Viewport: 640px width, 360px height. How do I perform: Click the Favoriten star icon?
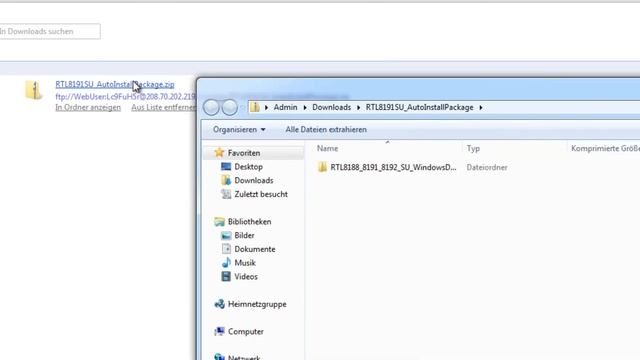point(219,153)
